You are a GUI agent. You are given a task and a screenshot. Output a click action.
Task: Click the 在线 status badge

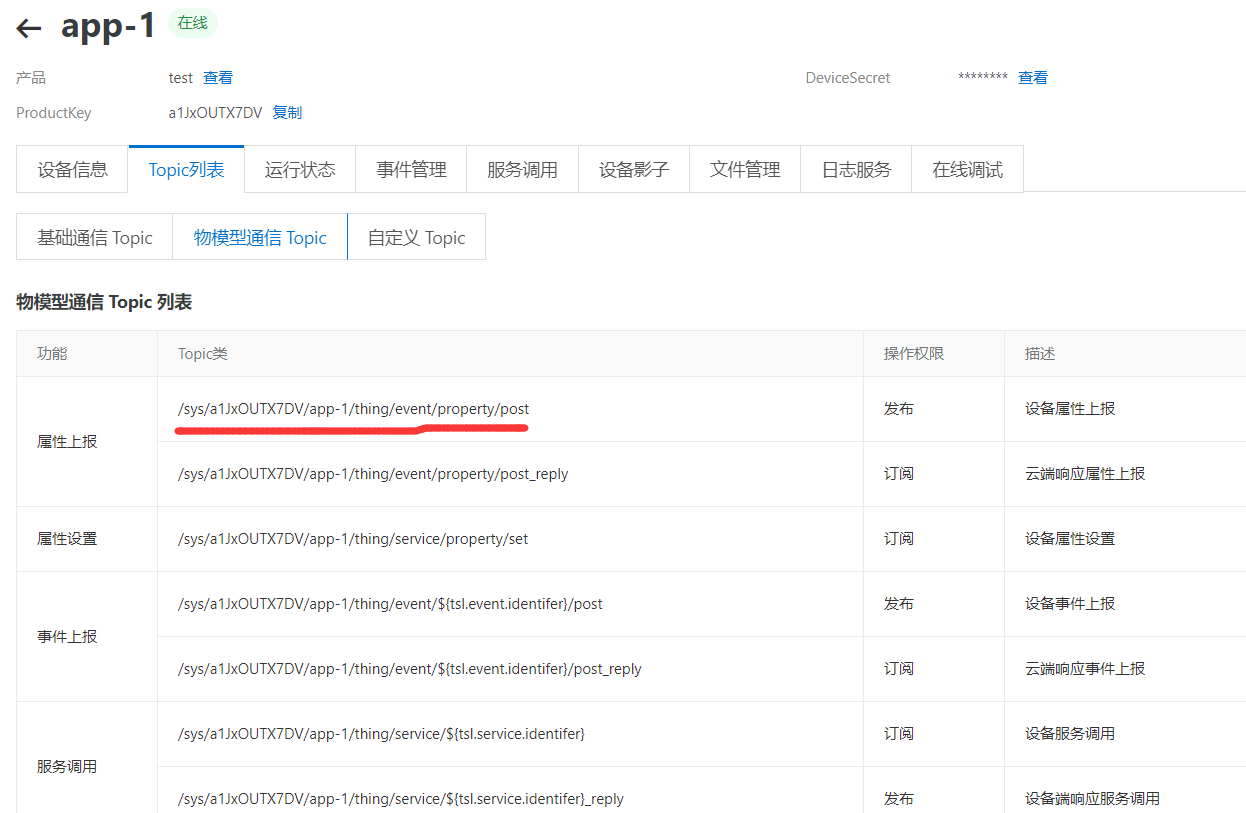click(192, 23)
